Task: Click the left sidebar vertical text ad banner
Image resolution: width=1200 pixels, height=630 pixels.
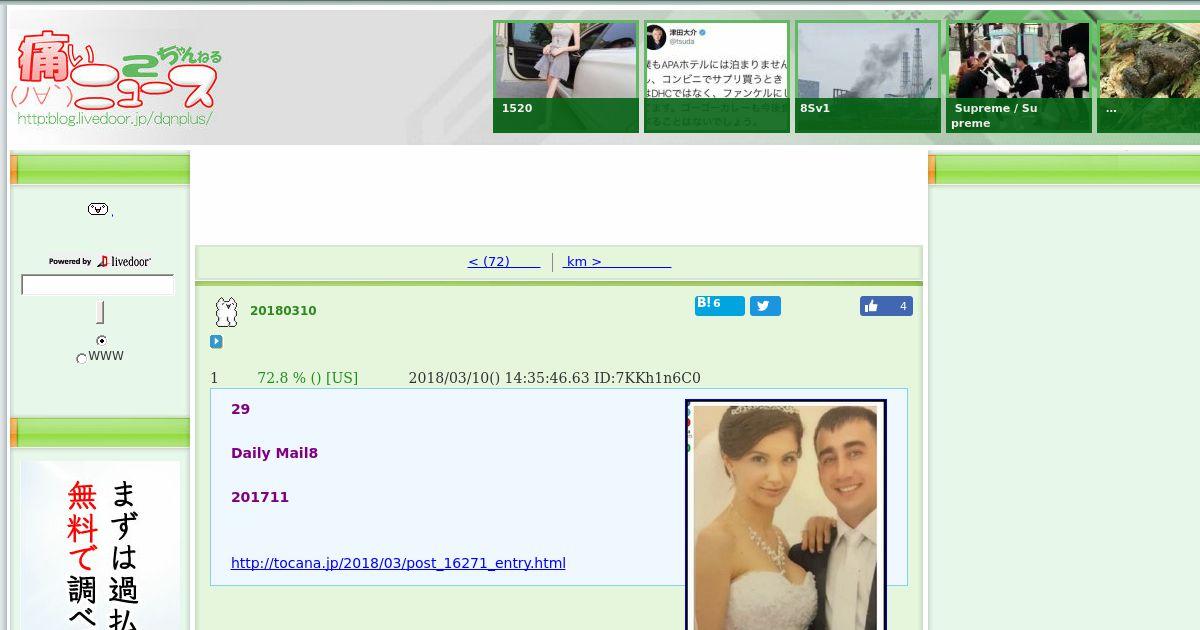Action: tap(100, 545)
